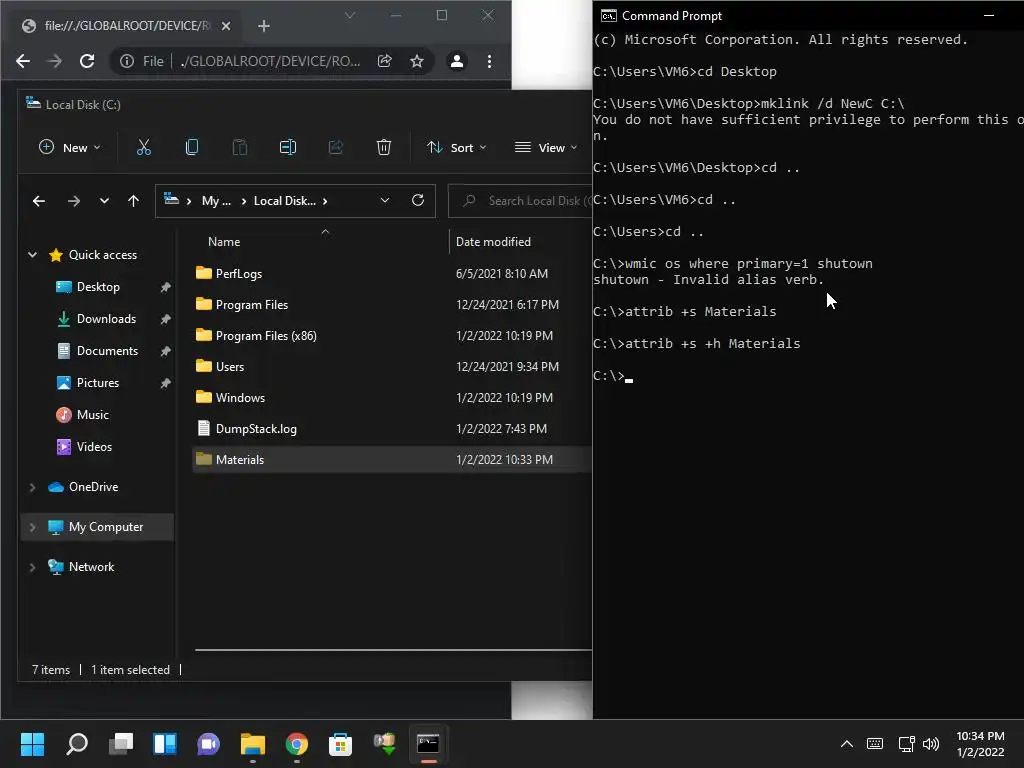Click the Delete trash icon in Explorer
The width and height of the screenshot is (1024, 768).
point(384,148)
